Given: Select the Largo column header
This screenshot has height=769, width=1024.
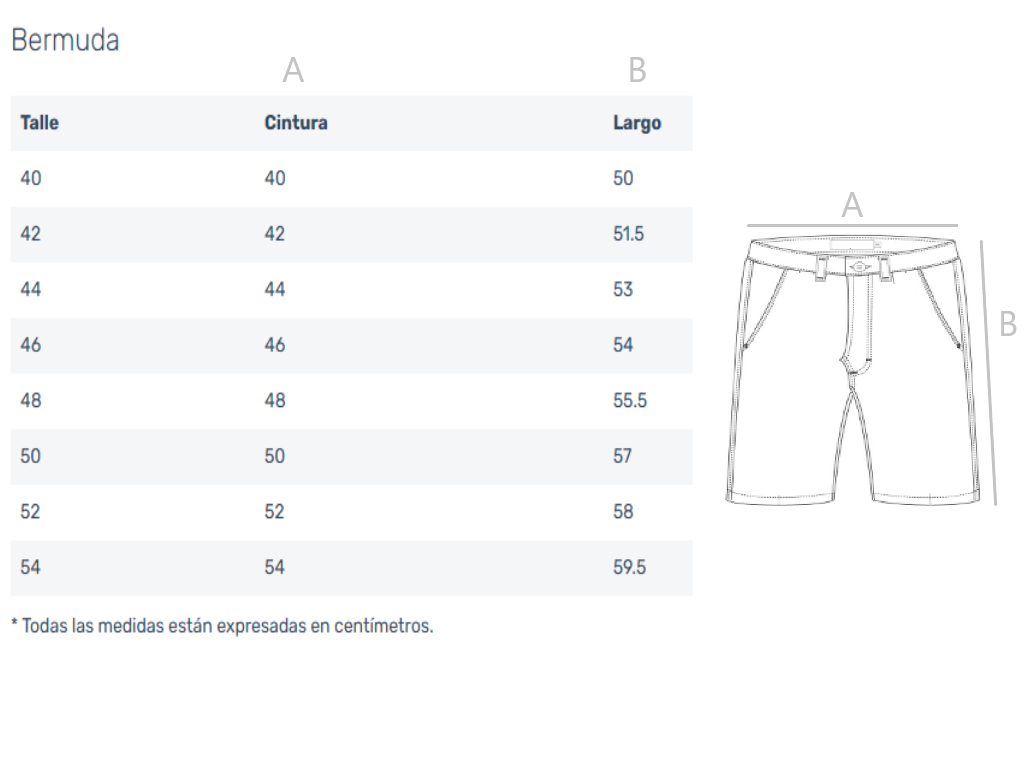Looking at the screenshot, I should coord(637,123).
